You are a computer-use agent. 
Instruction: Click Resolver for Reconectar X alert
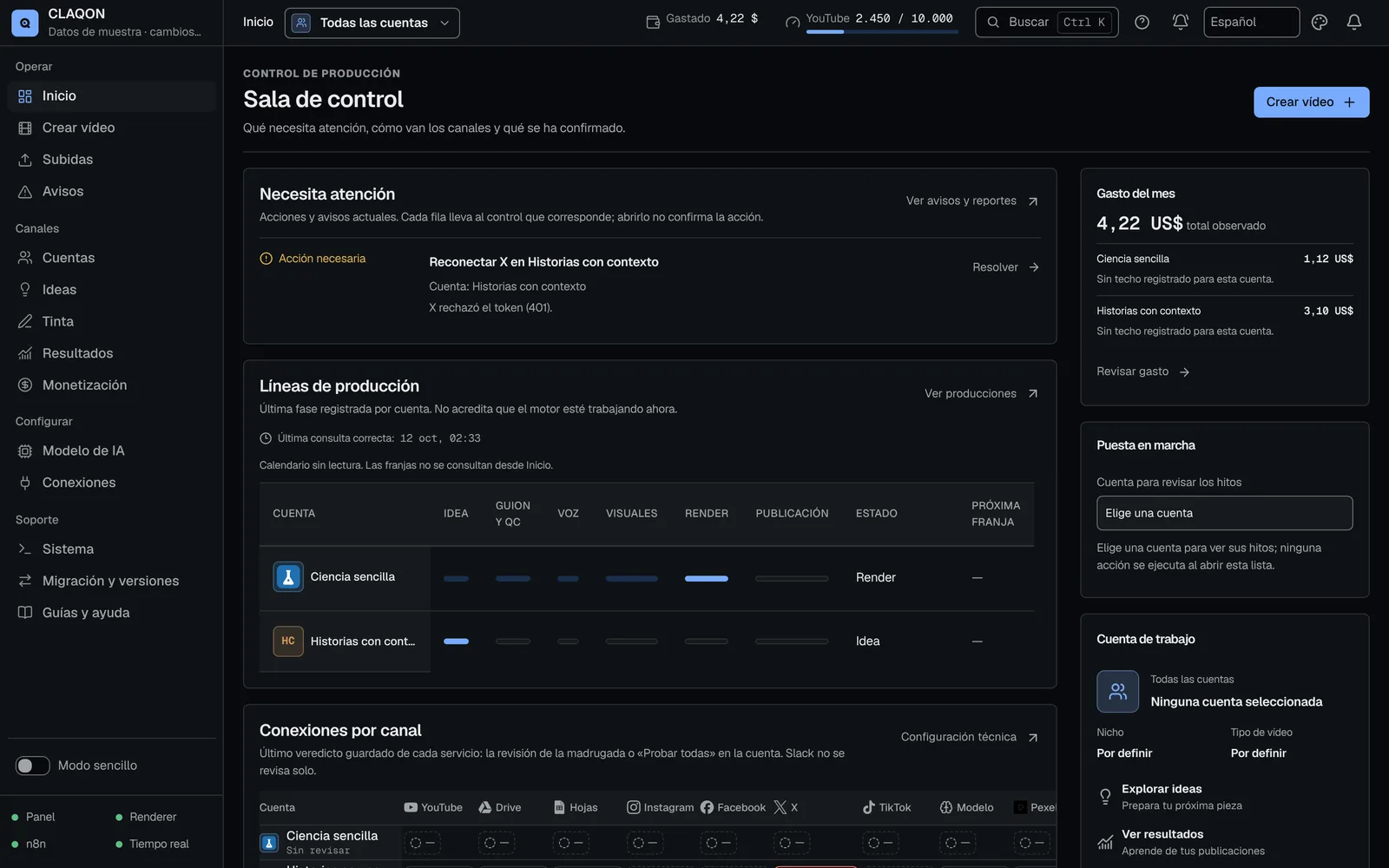[x=1005, y=267]
